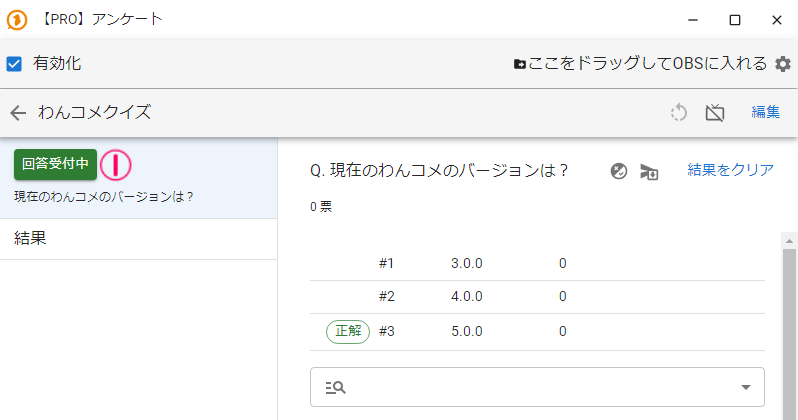Click 結果をクリア to clear results

(x=730, y=170)
